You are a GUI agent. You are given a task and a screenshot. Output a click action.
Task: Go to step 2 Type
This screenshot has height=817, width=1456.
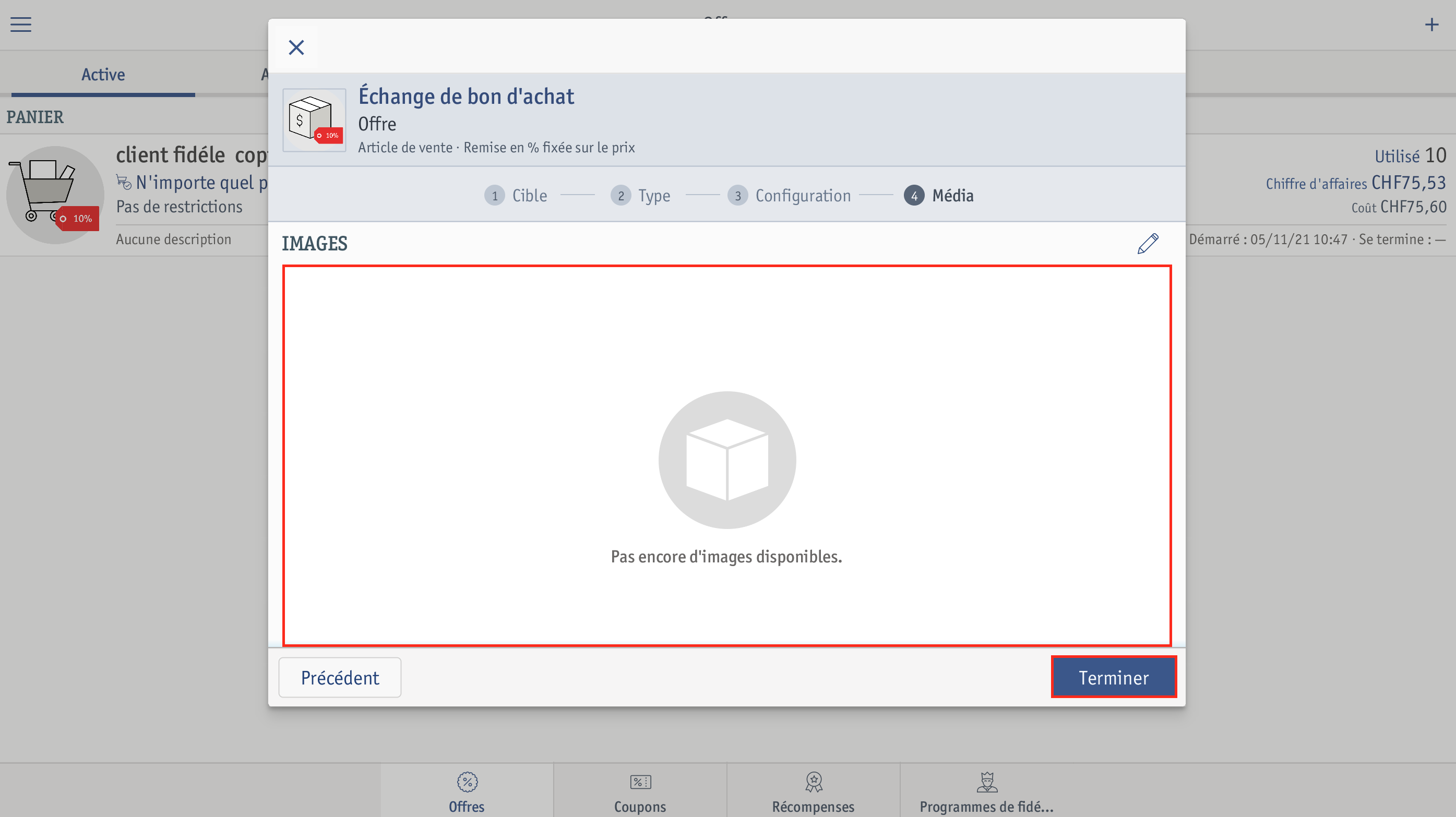coord(640,196)
